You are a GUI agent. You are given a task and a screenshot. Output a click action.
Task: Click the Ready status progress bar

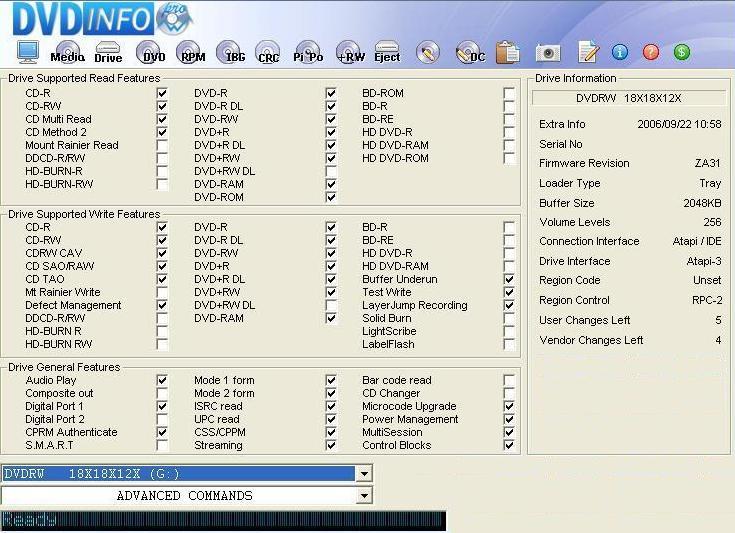pyautogui.click(x=223, y=520)
